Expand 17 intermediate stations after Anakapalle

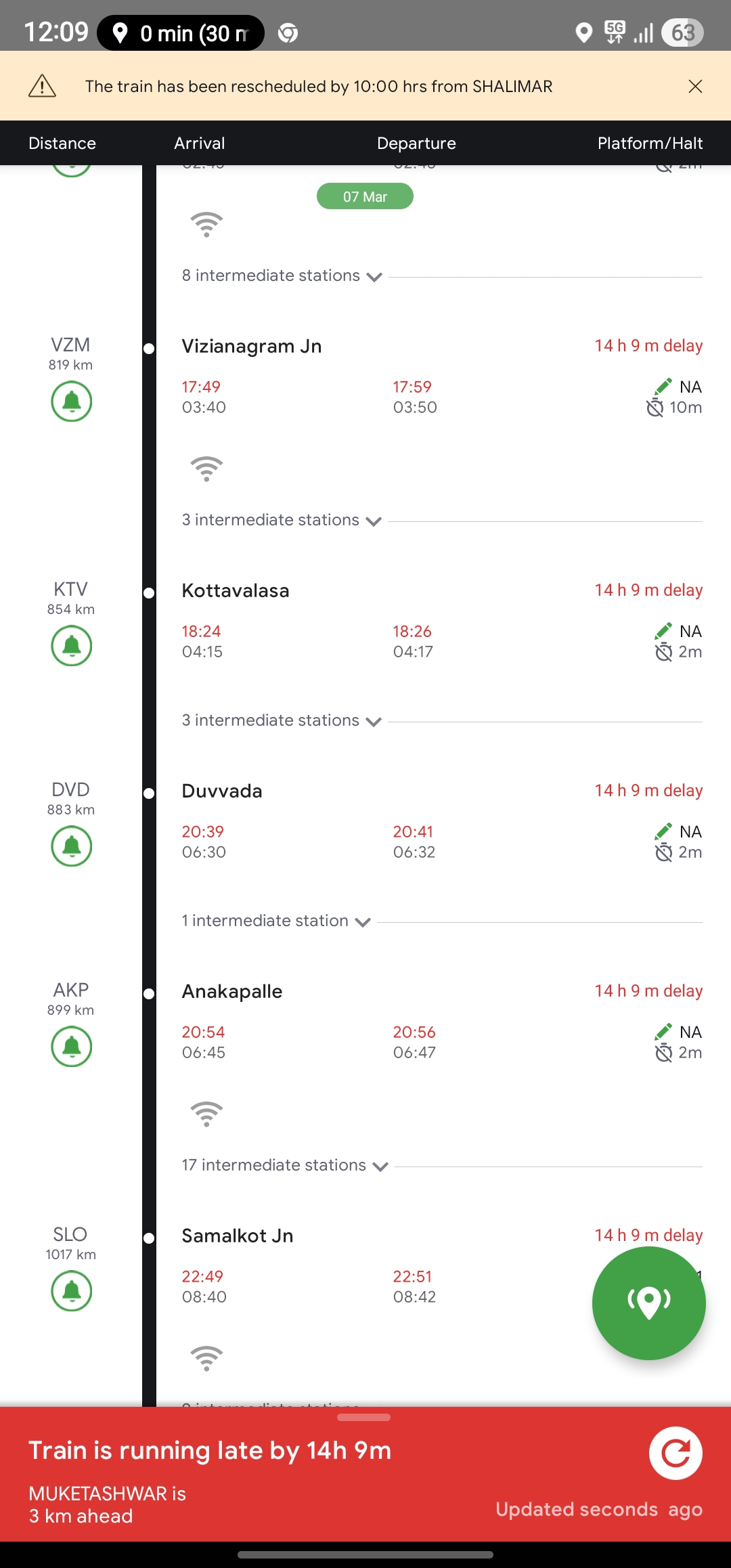pos(284,1166)
